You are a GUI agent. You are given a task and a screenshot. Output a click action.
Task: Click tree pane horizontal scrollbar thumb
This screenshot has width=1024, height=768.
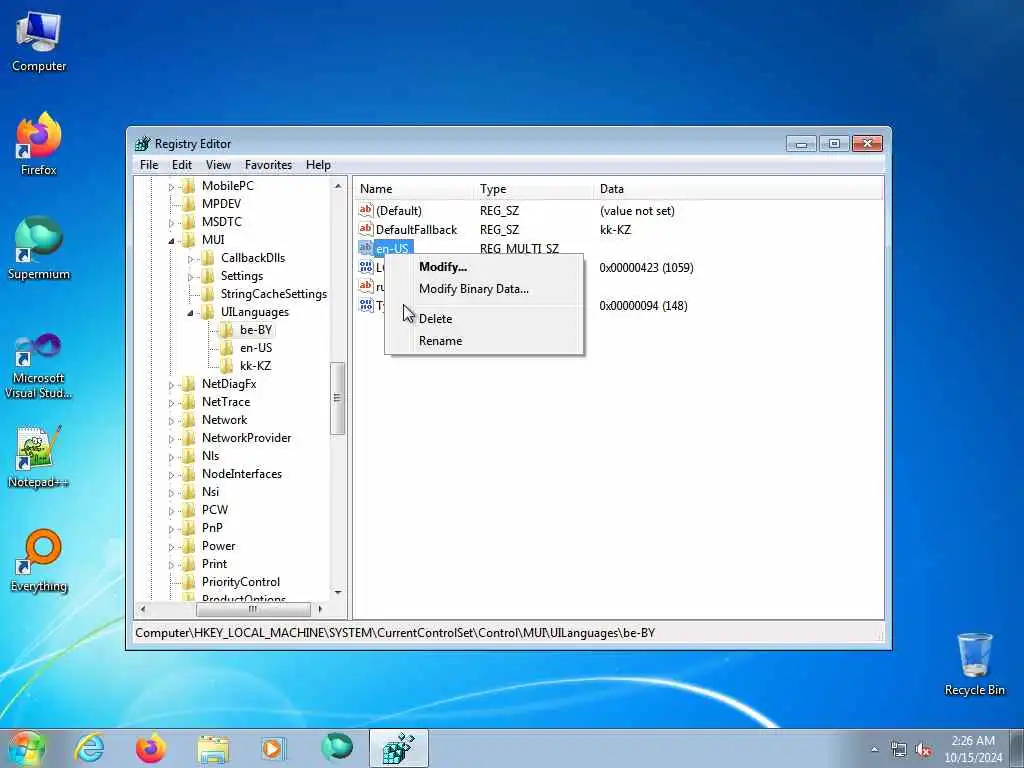point(253,609)
